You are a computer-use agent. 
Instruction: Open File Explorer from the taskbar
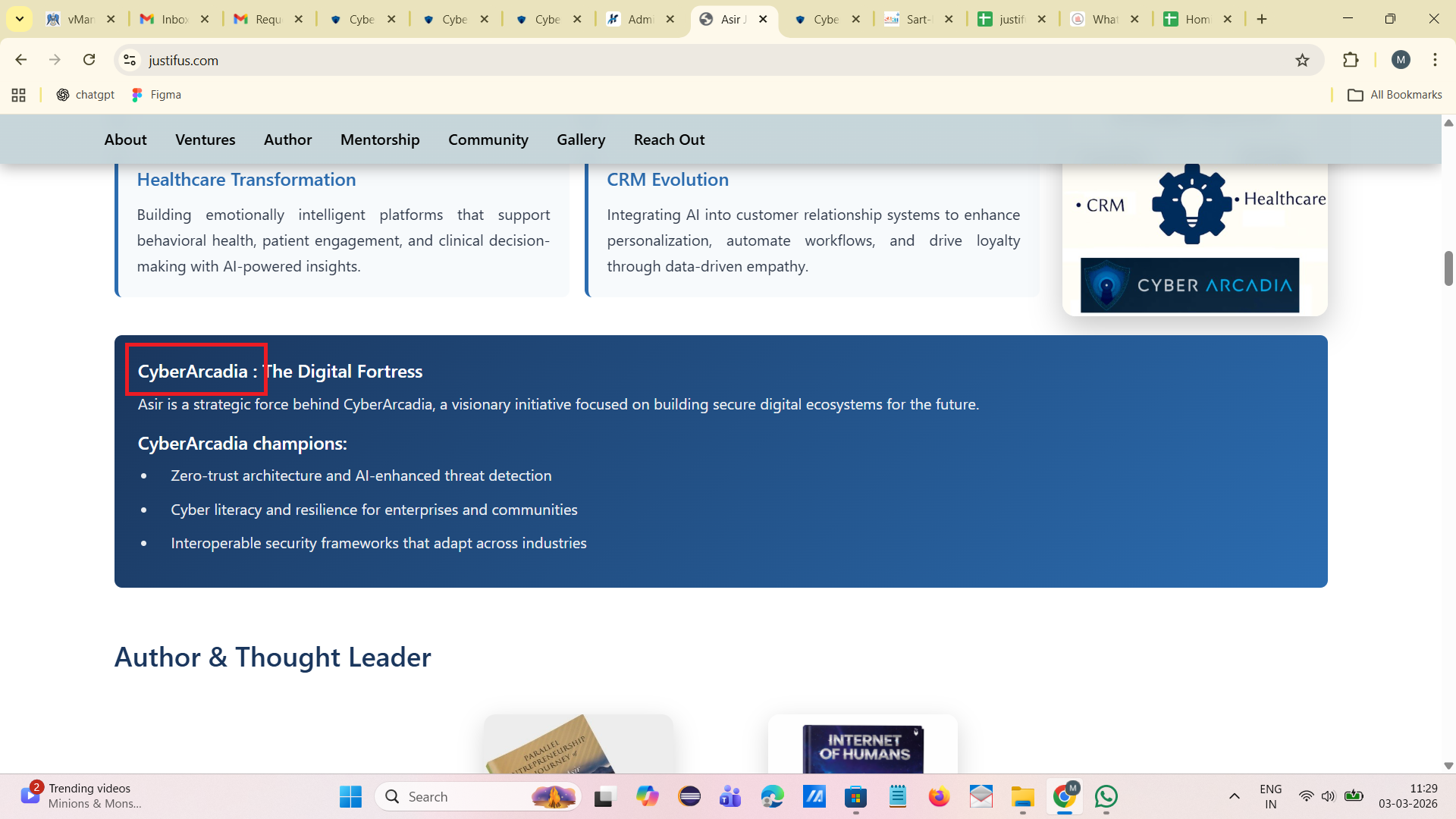pyautogui.click(x=1022, y=796)
